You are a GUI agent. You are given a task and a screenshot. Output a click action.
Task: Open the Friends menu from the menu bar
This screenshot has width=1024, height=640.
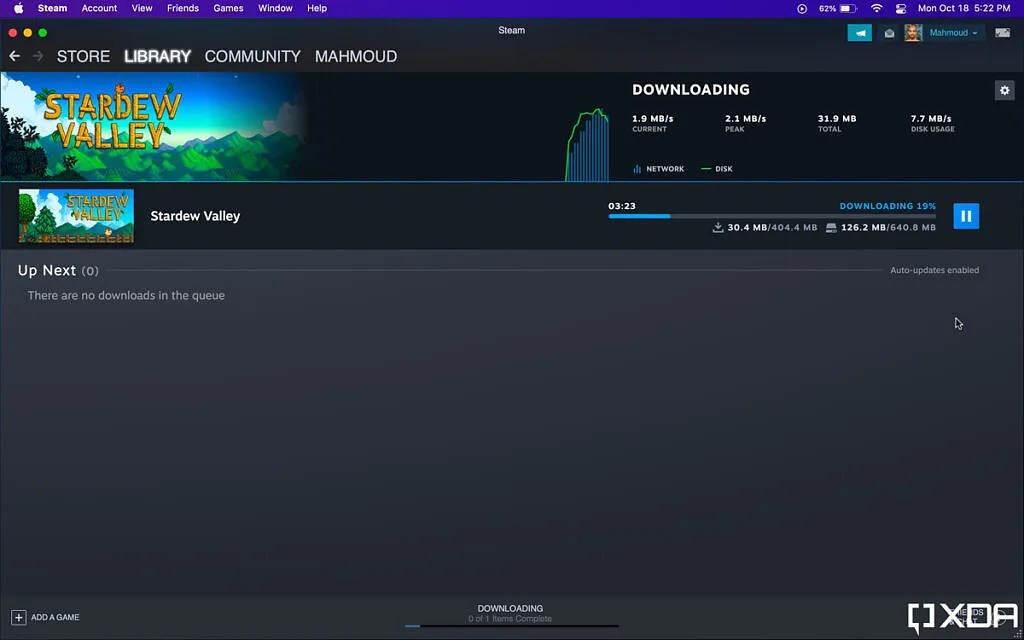coord(182,8)
